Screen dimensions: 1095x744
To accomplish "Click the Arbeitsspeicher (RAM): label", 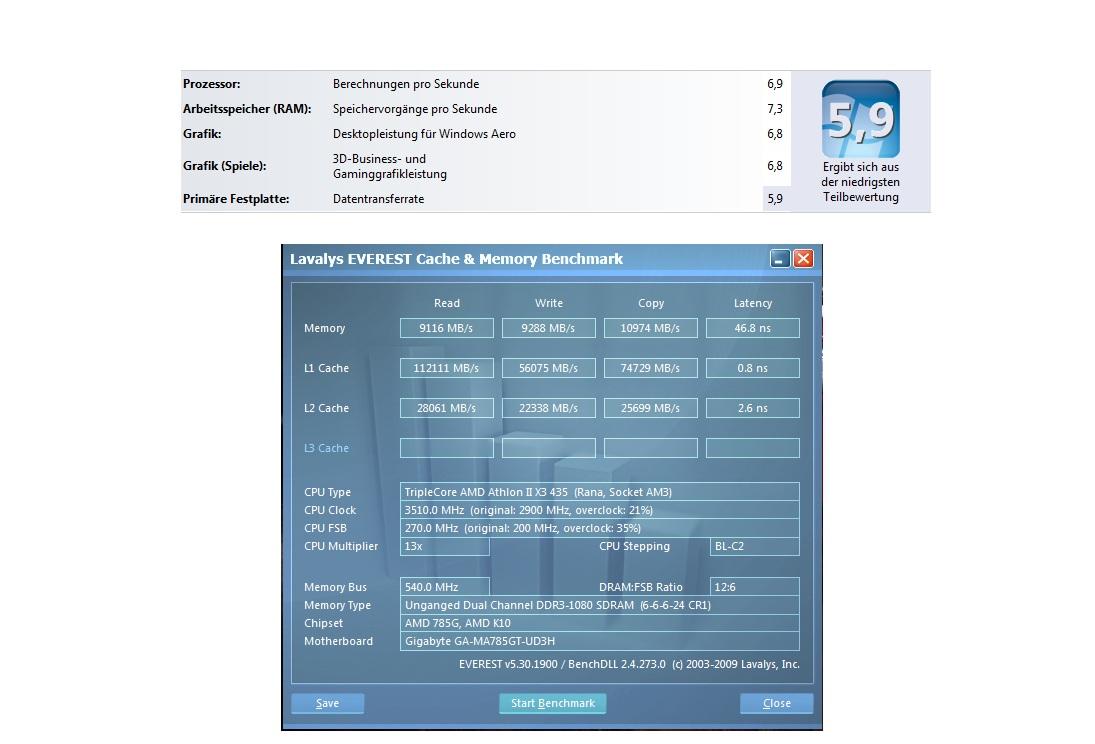I will click(x=247, y=109).
